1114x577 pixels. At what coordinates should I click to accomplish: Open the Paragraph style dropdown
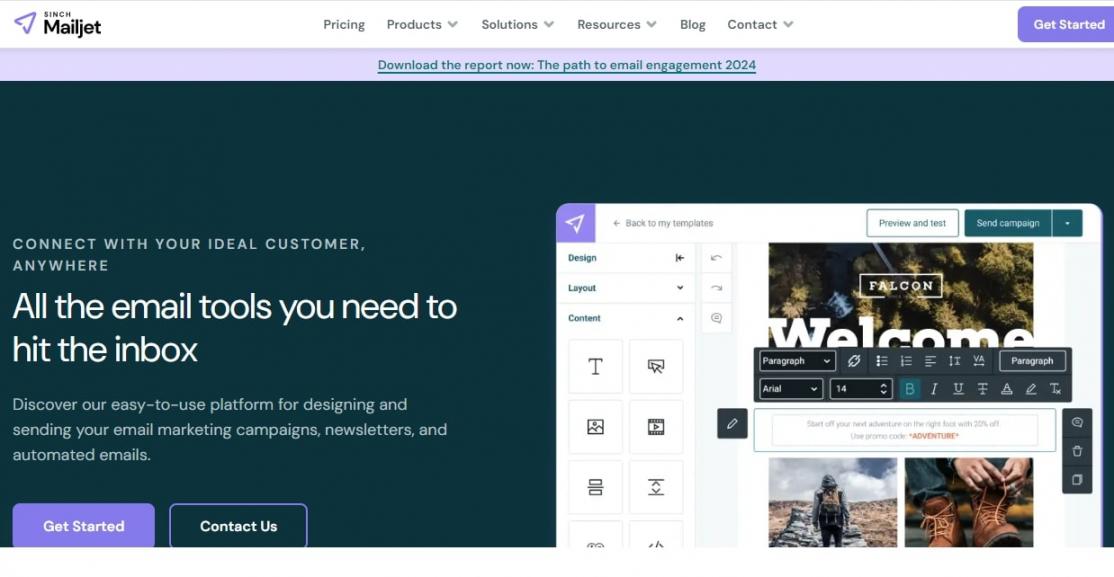pos(797,361)
